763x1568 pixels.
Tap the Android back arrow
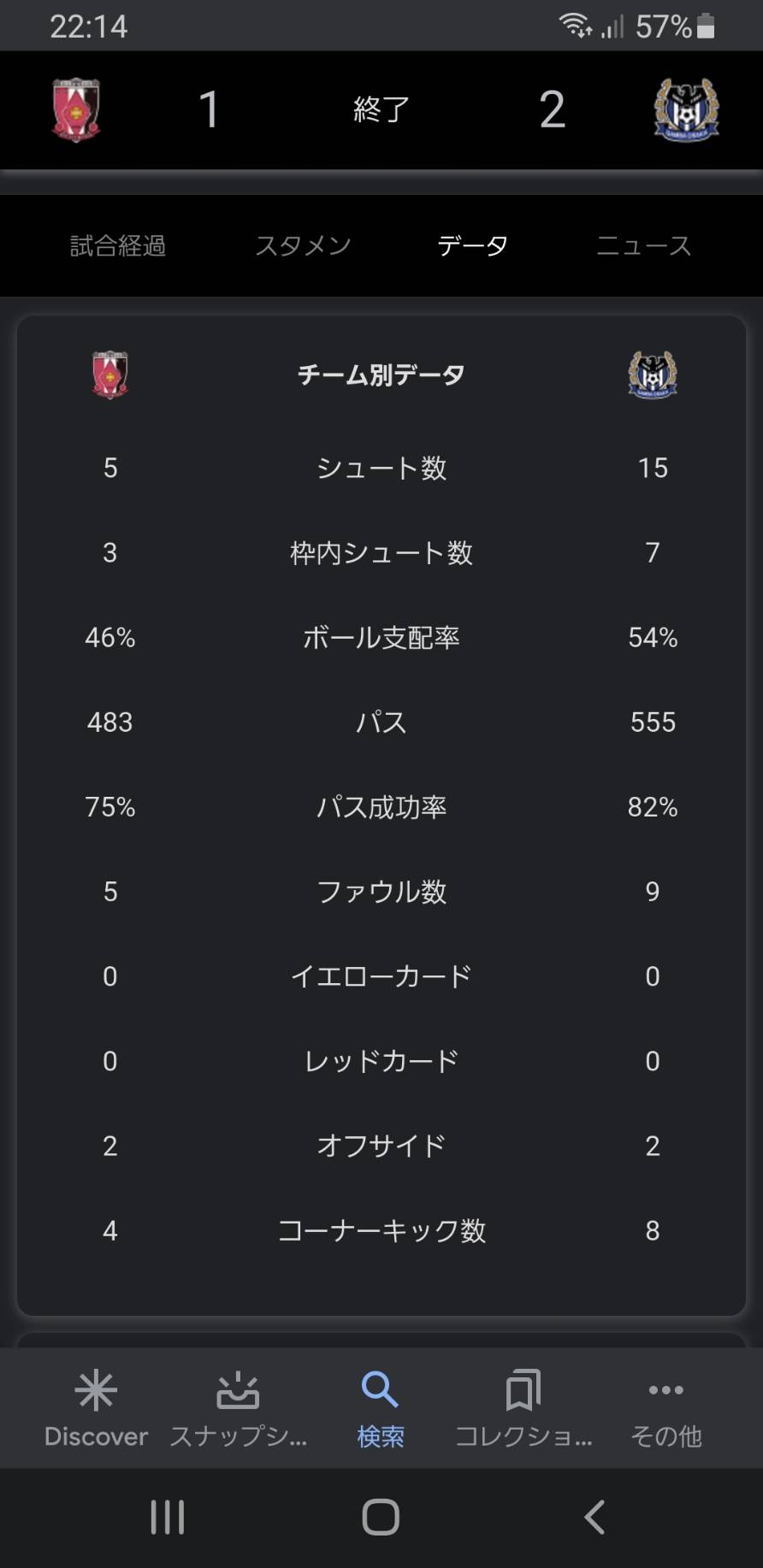(x=594, y=1518)
